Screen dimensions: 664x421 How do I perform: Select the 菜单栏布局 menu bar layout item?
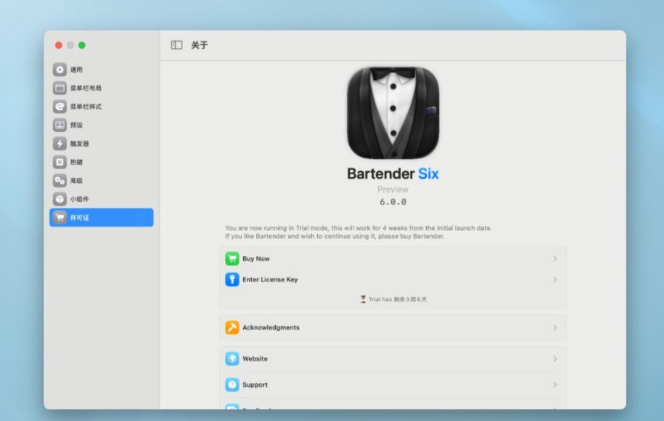coord(101,88)
